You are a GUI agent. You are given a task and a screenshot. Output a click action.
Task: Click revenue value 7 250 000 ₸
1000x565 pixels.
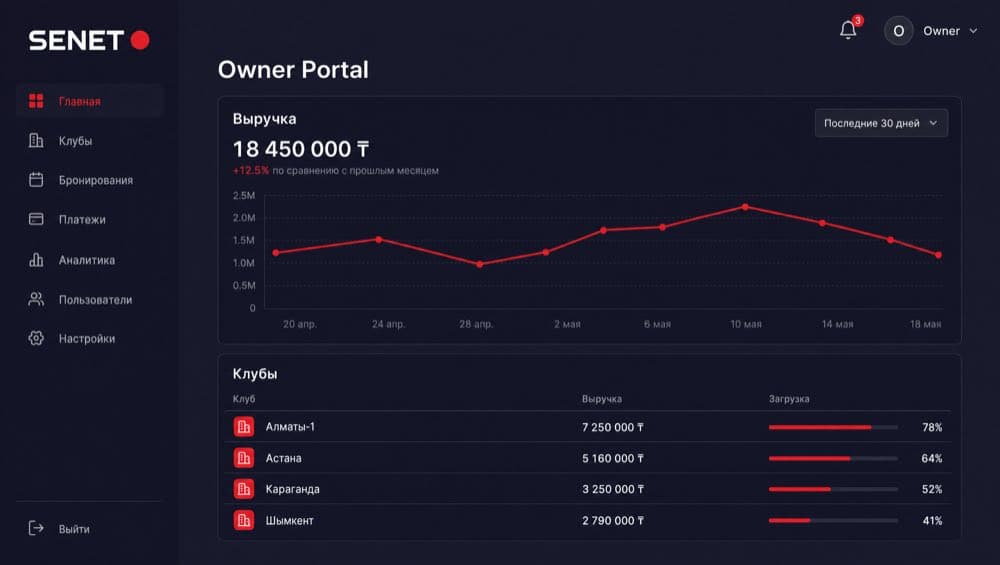pyautogui.click(x=612, y=427)
